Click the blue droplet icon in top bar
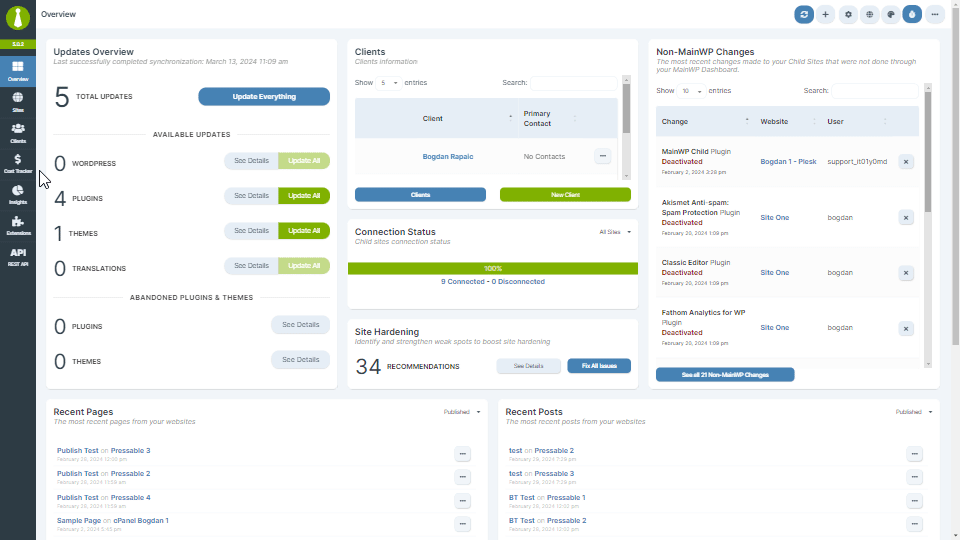Screen dimensions: 960x540 [x=912, y=14]
